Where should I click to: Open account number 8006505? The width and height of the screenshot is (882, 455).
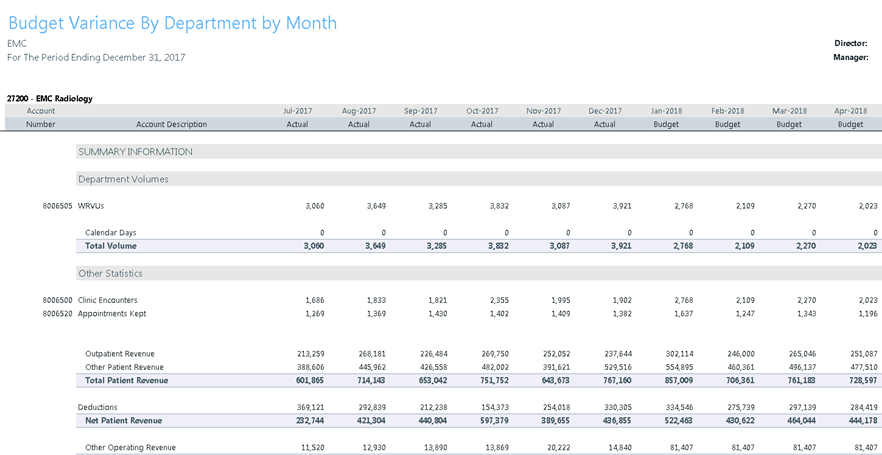coord(57,205)
